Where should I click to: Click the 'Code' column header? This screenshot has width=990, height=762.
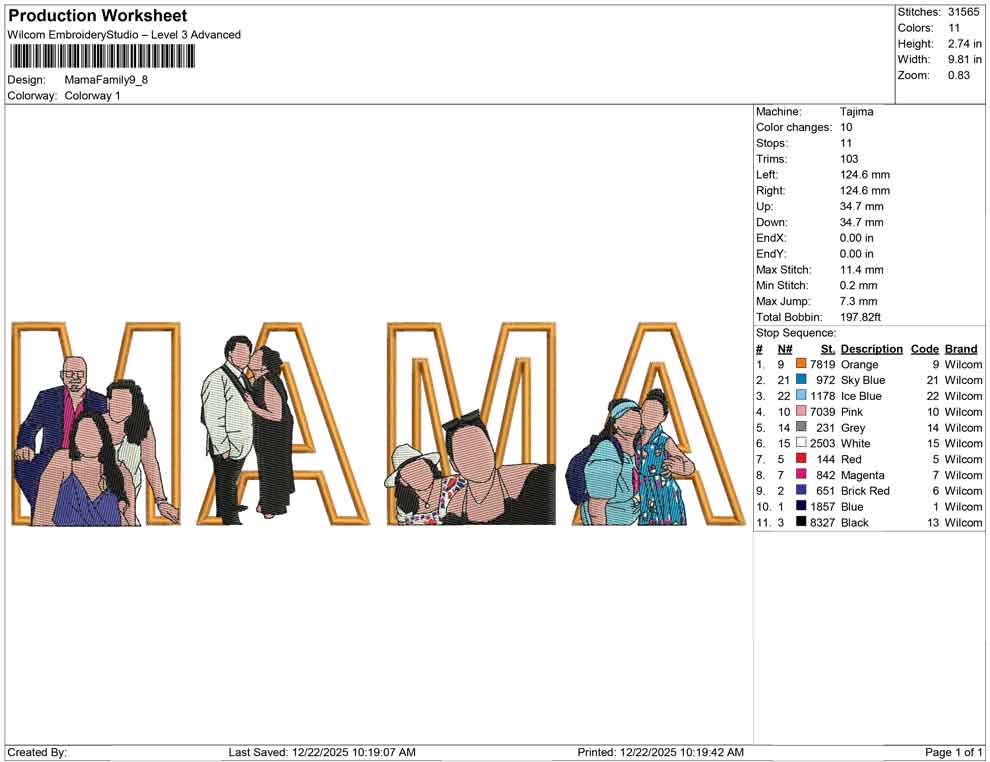925,348
